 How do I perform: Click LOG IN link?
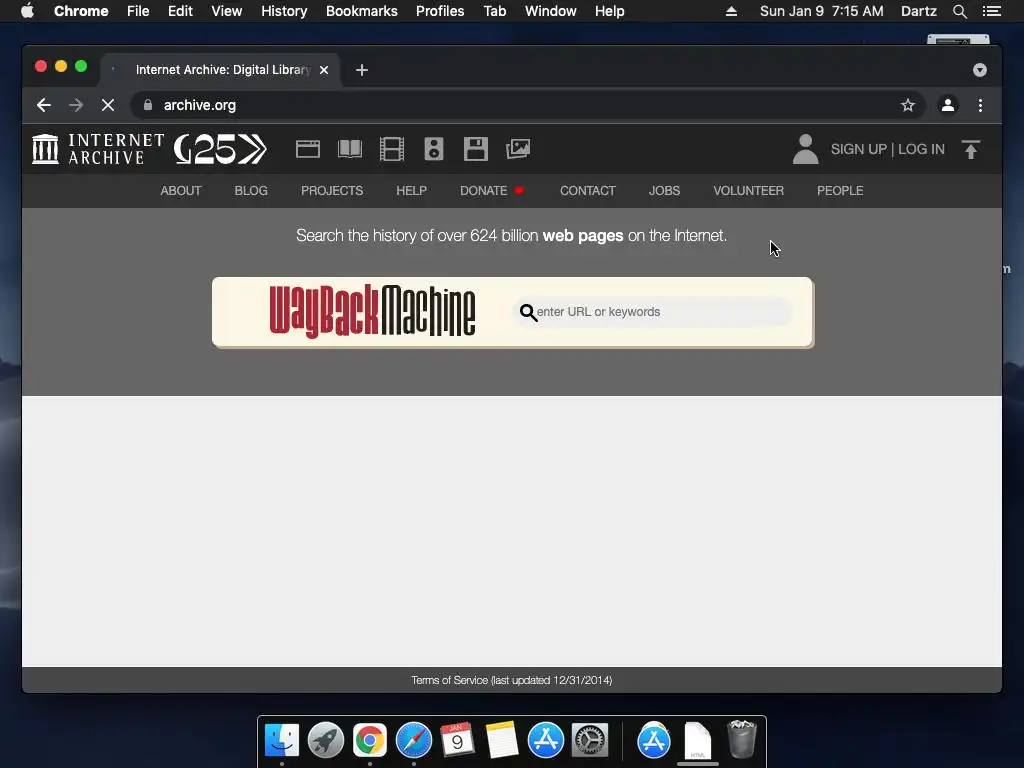coord(921,149)
